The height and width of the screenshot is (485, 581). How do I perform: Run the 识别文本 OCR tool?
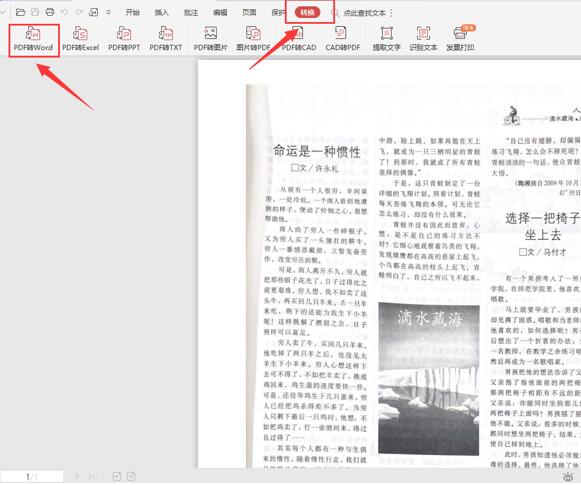click(423, 40)
